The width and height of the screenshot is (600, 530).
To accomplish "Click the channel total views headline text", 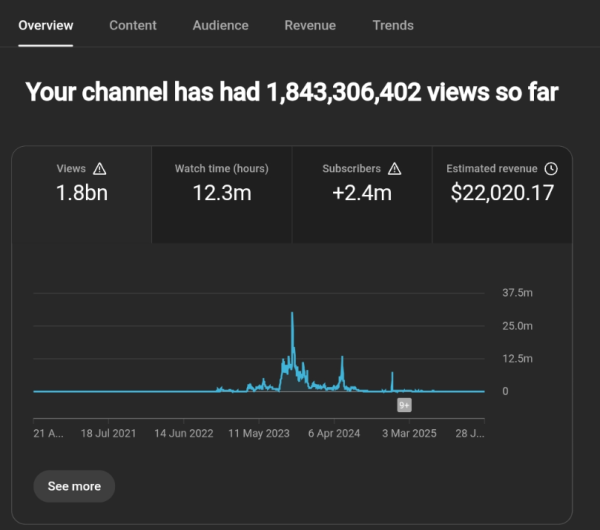I will pyautogui.click(x=291, y=92).
